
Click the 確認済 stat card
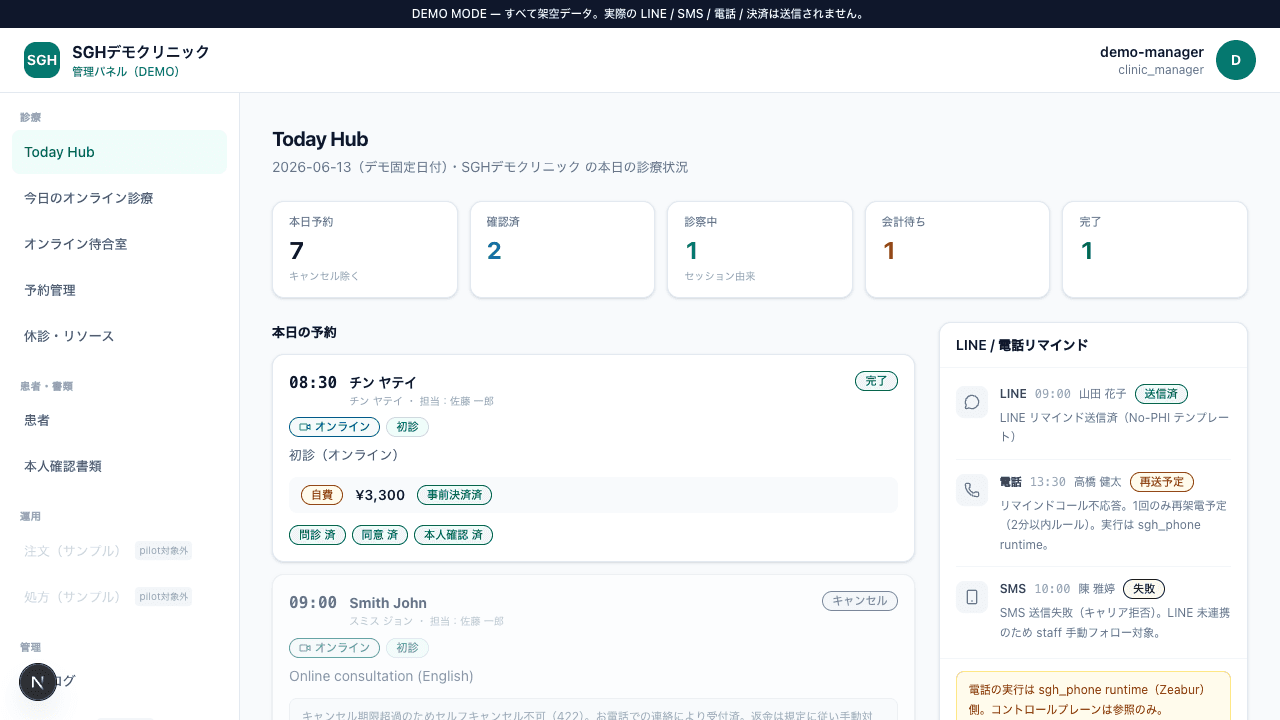pyautogui.click(x=562, y=250)
